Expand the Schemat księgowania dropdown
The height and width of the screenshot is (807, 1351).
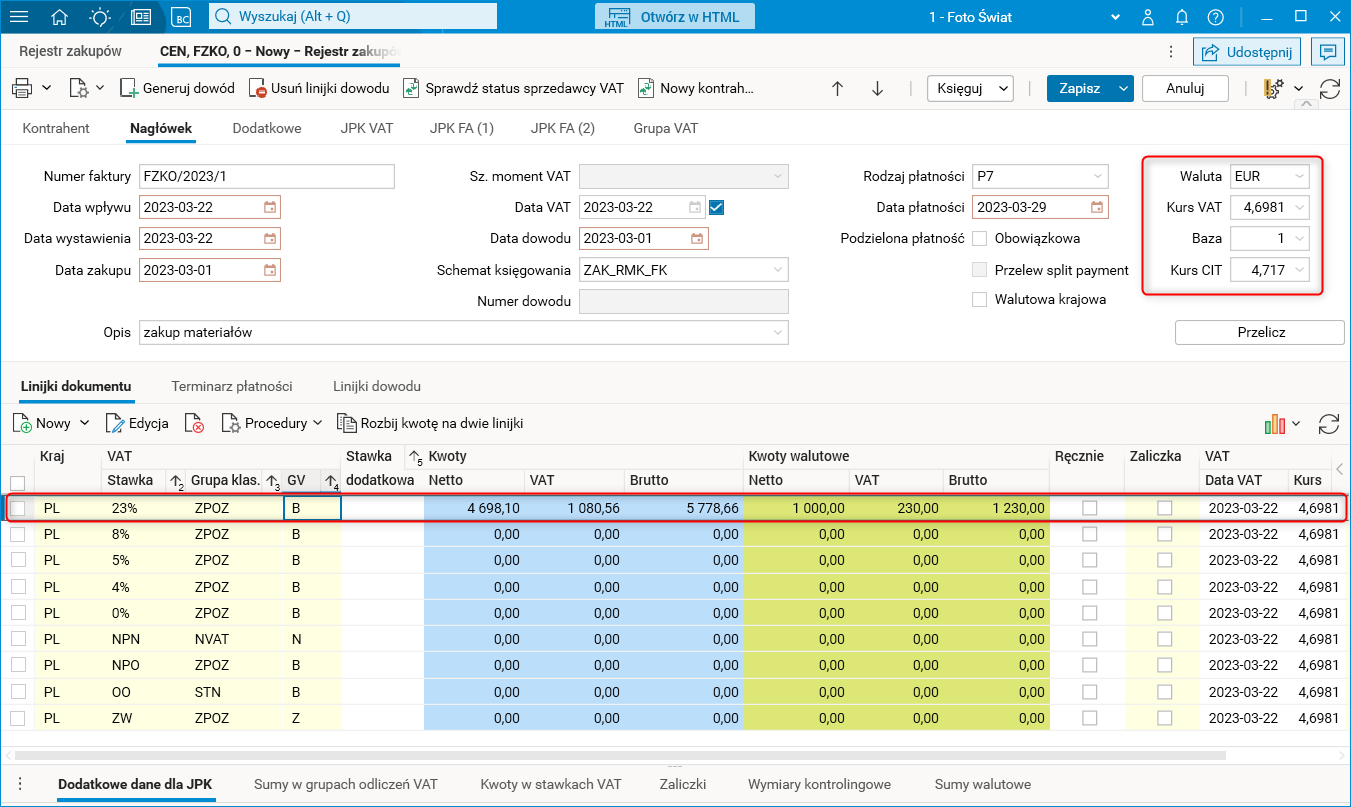click(777, 270)
